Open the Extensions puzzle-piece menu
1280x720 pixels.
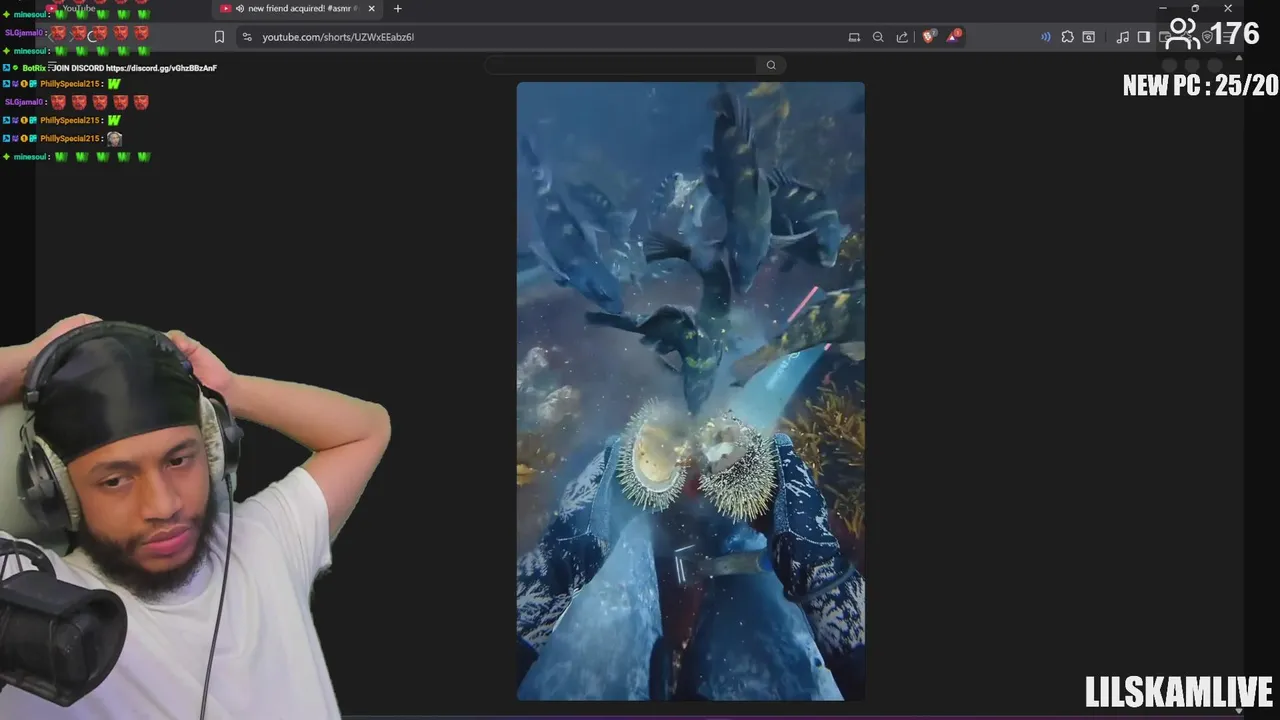[x=1067, y=37]
